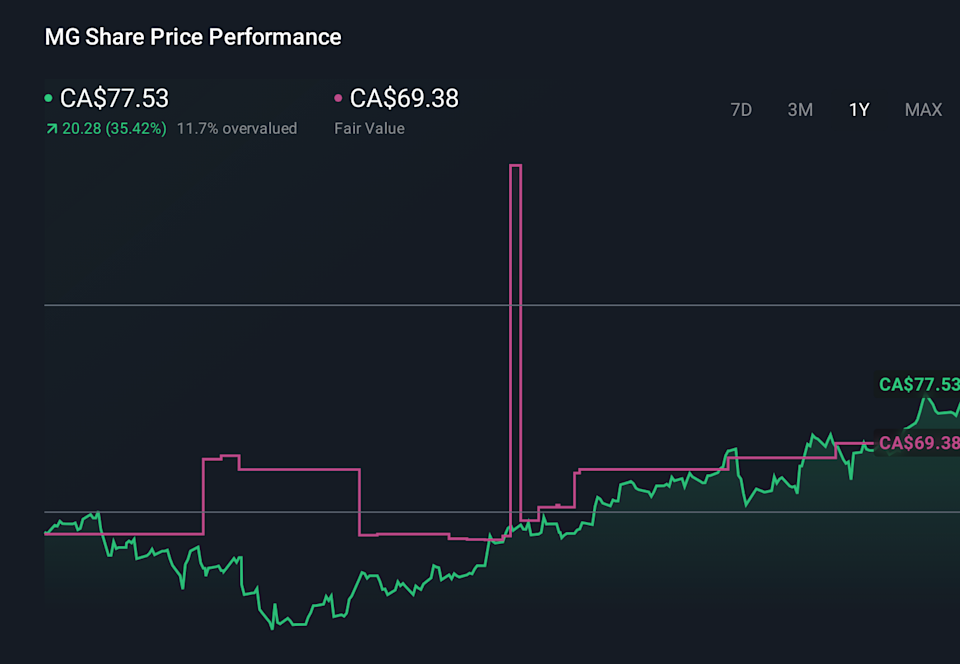960x664 pixels.
Task: Select the 7D time range tab
Action: point(741,110)
